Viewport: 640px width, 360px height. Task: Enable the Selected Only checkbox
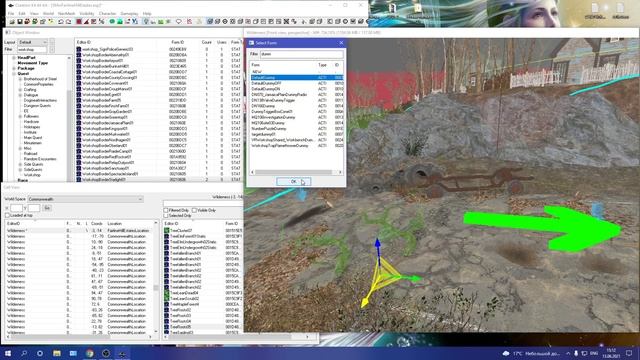(x=166, y=216)
